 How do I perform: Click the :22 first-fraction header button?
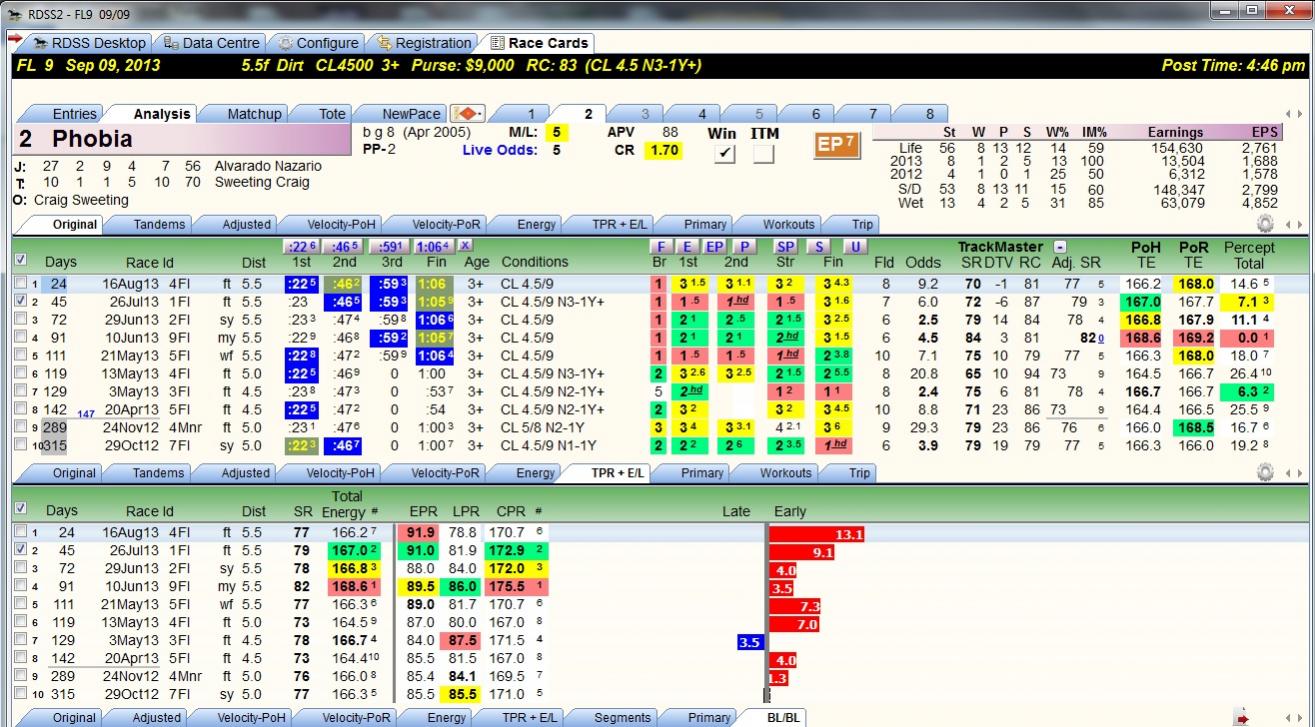click(x=301, y=246)
